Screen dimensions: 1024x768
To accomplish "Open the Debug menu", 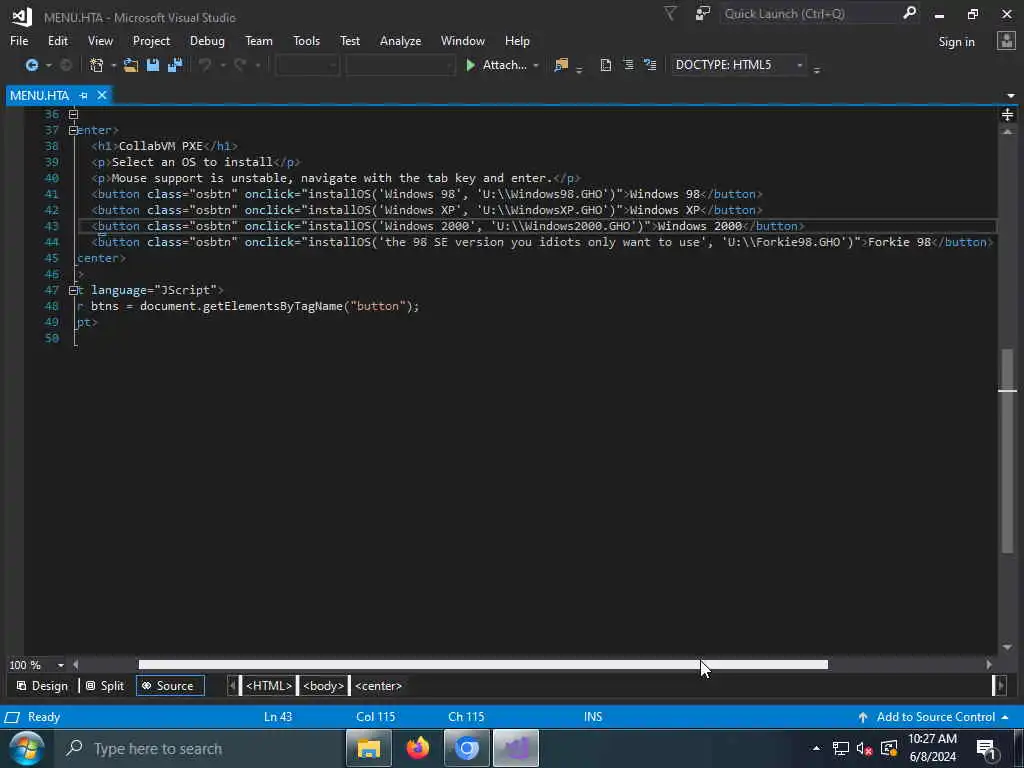I will pyautogui.click(x=207, y=40).
